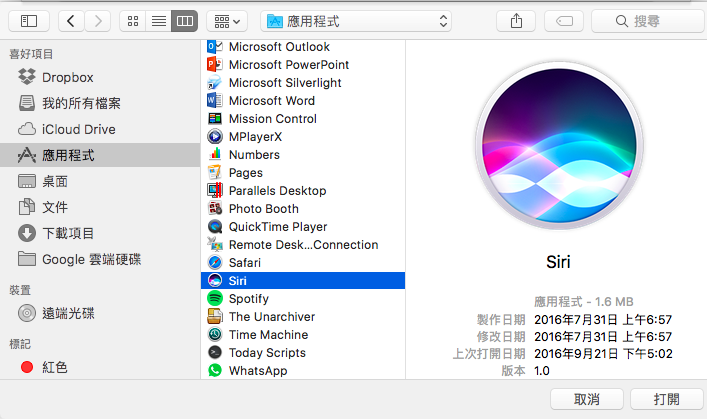Select Photo Booth app
Viewport: 707px width, 419px height.
(x=303, y=209)
